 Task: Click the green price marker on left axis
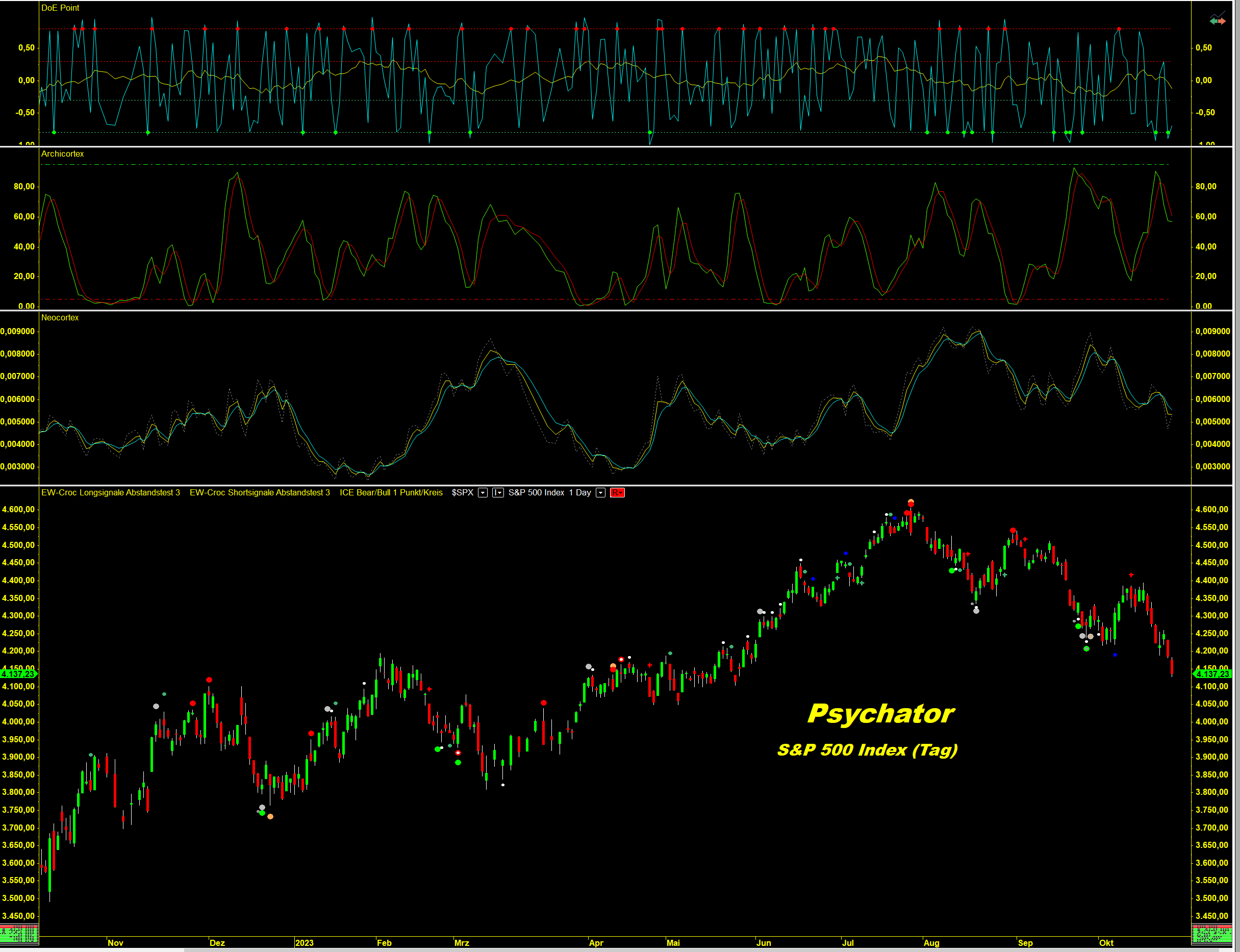pyautogui.click(x=18, y=674)
